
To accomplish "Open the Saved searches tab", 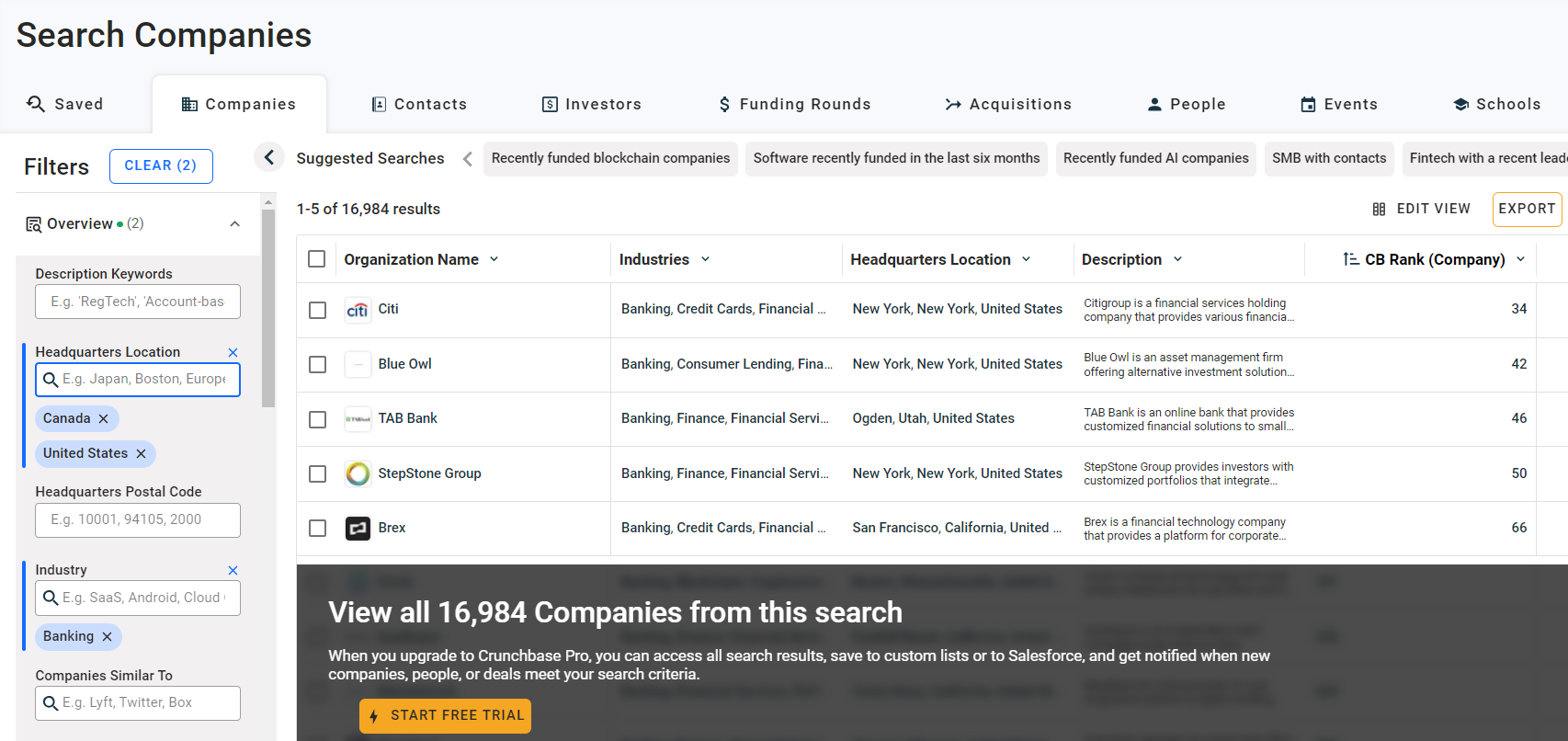I will [64, 104].
